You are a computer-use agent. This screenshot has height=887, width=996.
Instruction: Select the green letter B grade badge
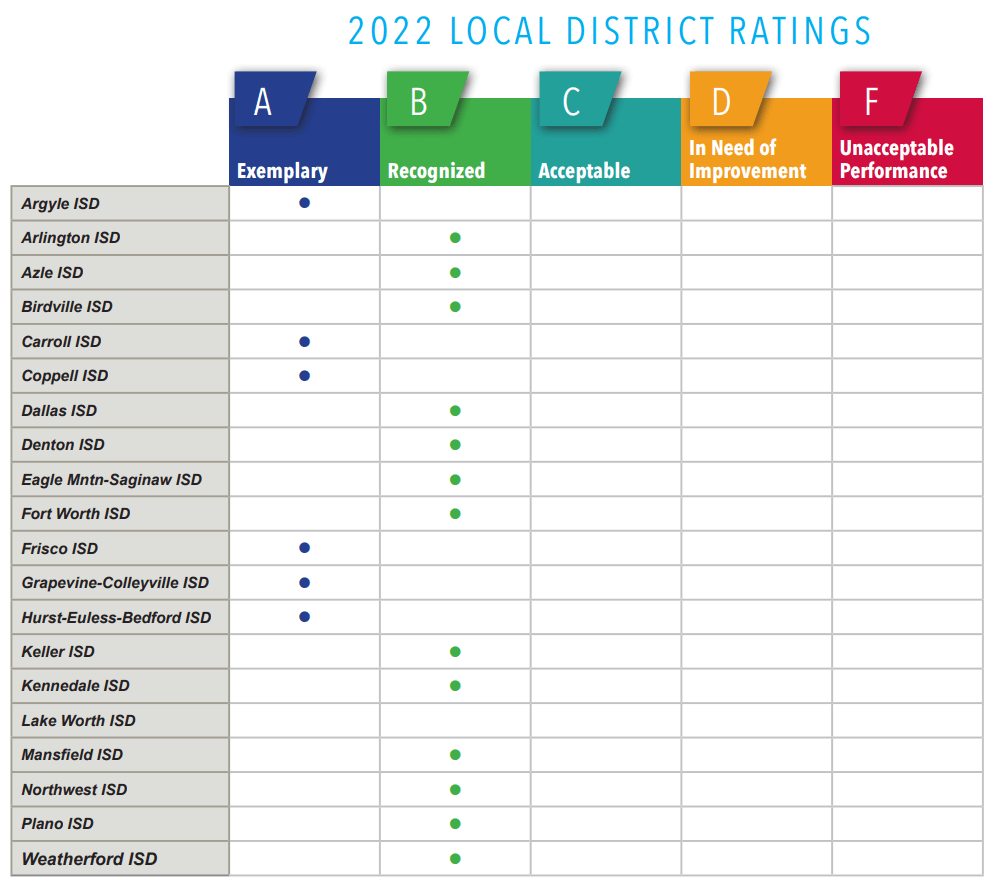point(427,98)
